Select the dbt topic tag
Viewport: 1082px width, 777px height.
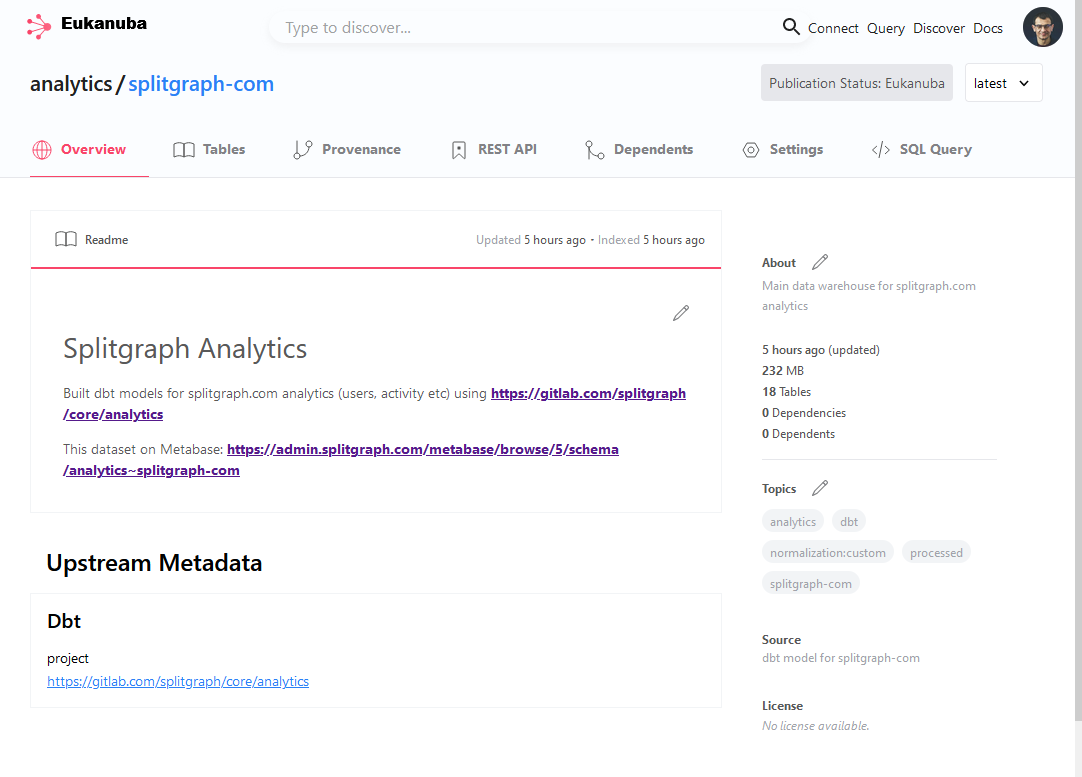[x=849, y=522]
